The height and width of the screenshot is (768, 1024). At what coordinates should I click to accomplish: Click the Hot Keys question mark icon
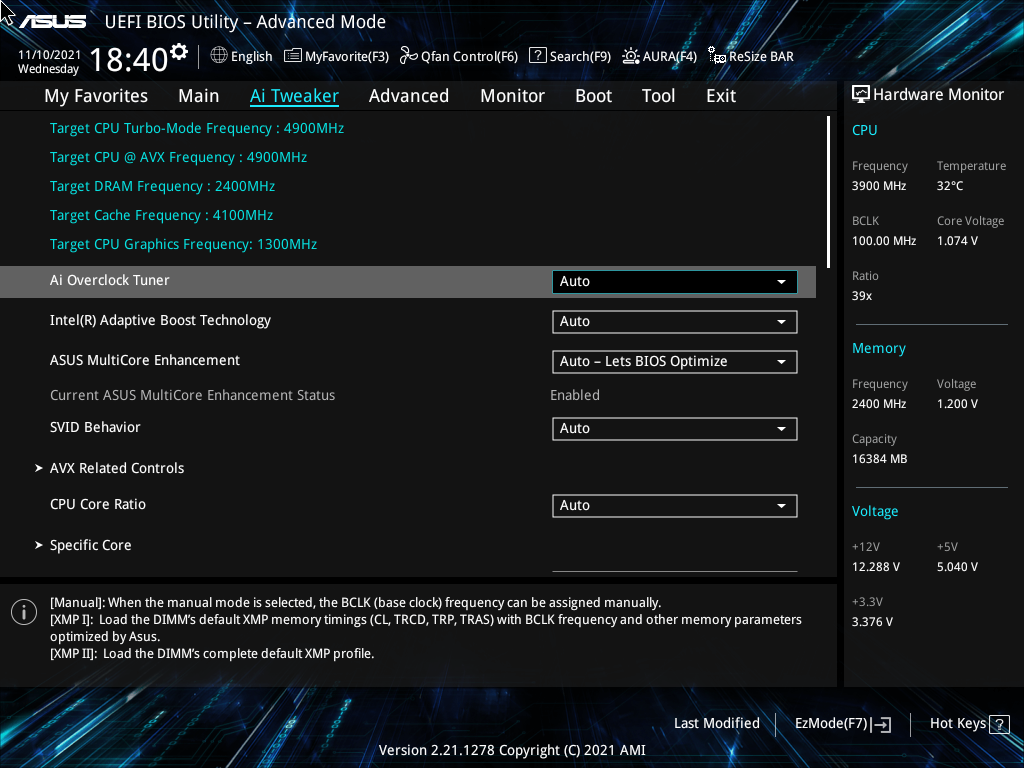coord(999,724)
